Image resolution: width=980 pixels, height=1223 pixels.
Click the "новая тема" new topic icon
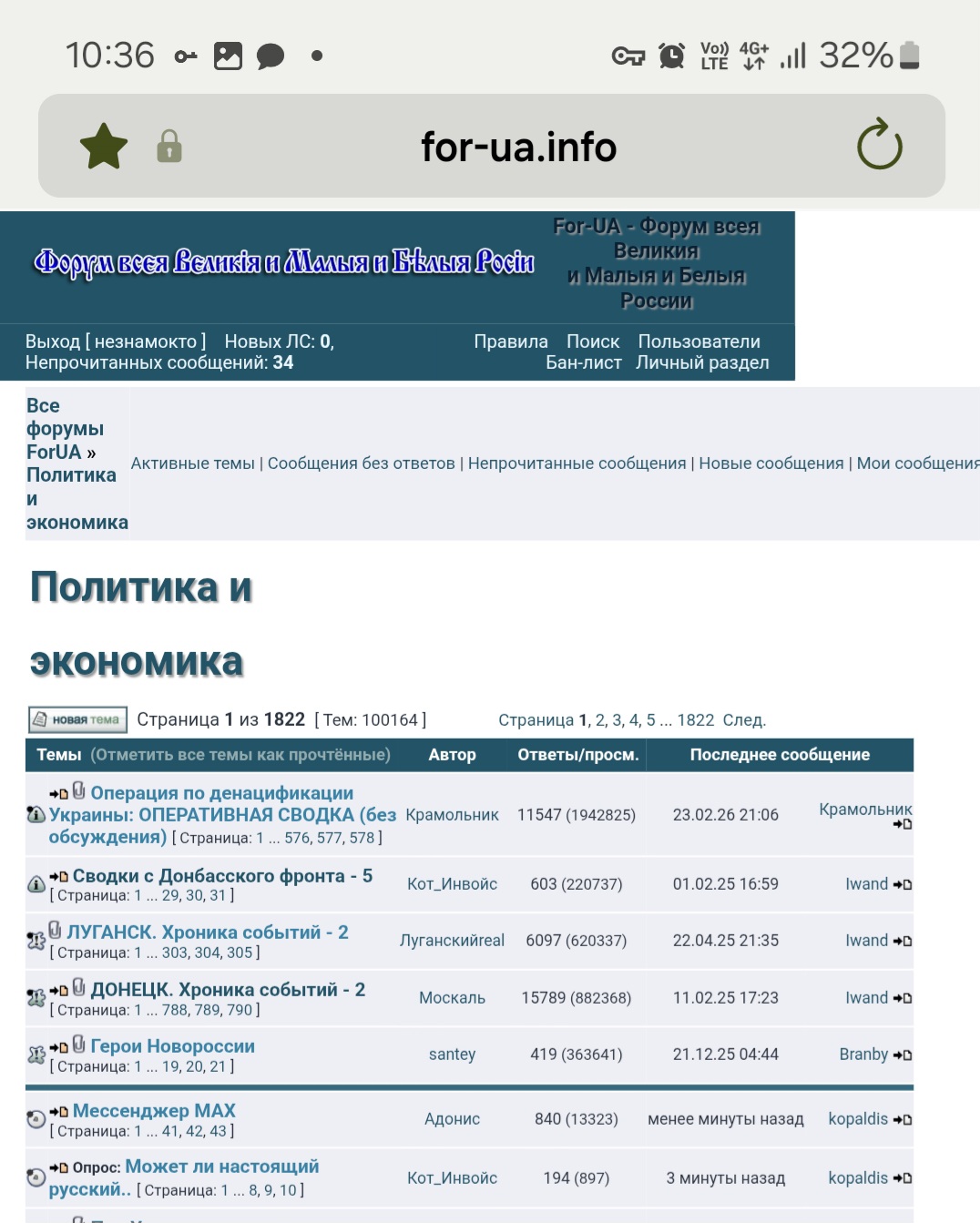tap(77, 719)
